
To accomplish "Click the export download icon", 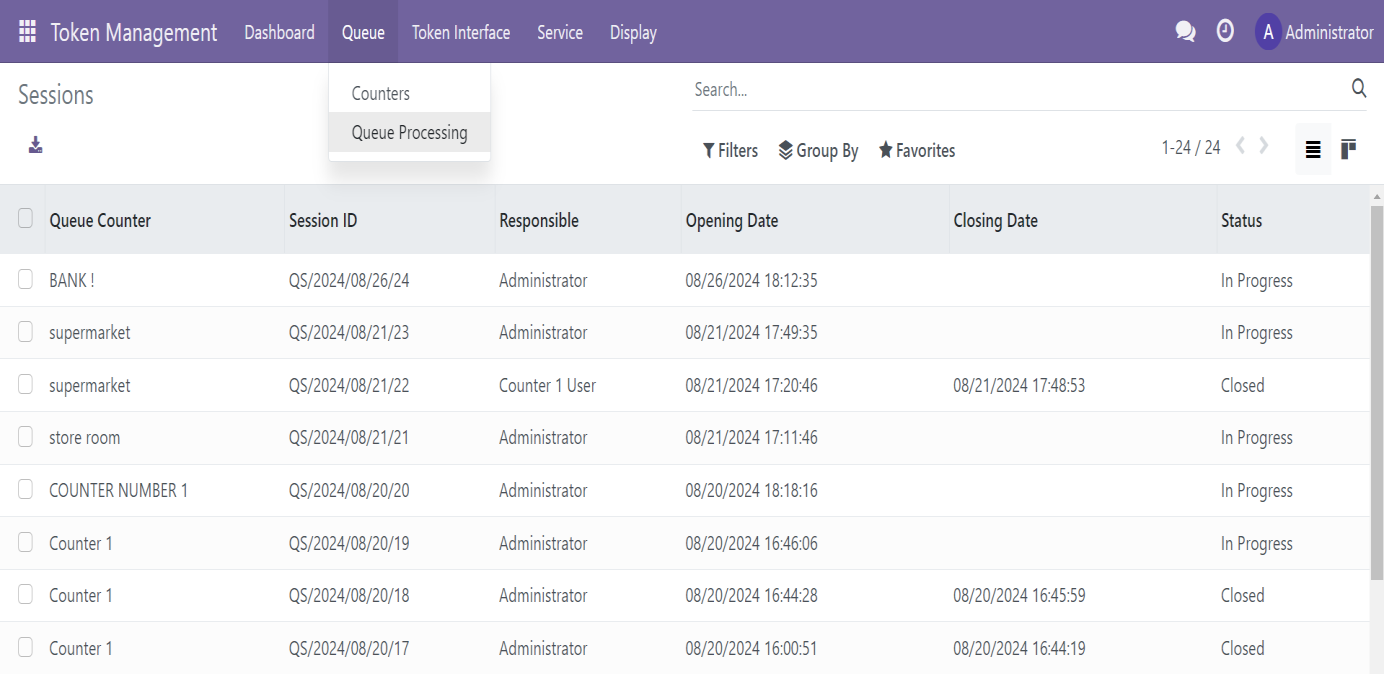I will click(35, 146).
